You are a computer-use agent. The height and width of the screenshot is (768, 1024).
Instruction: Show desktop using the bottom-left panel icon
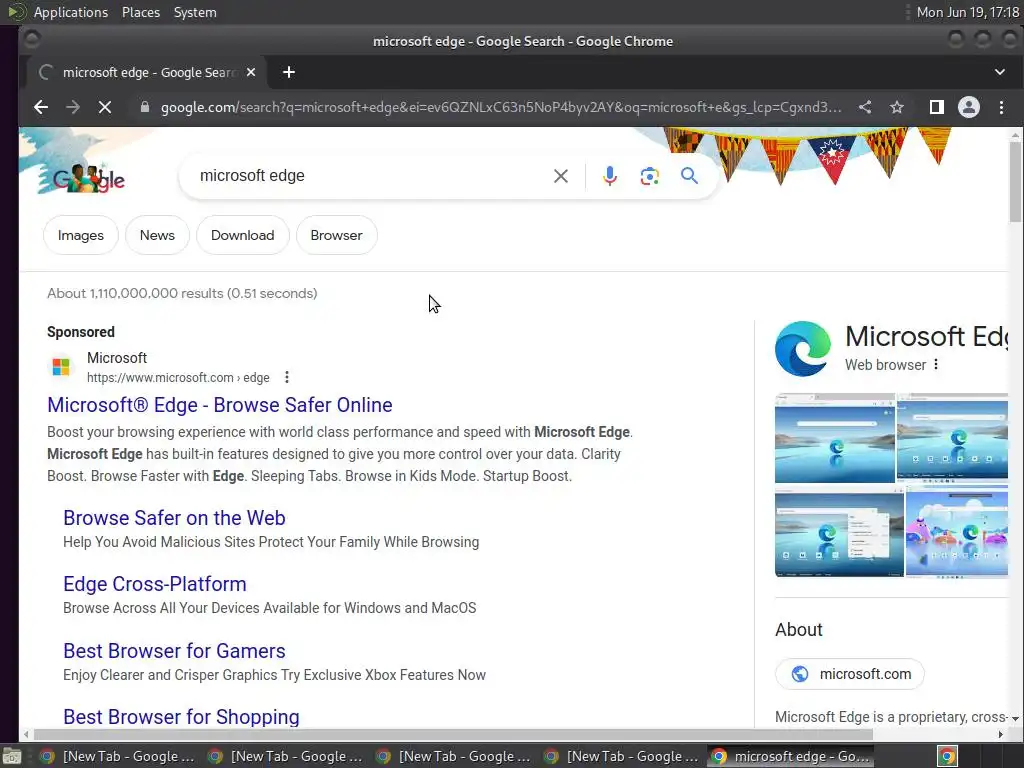[x=12, y=756]
